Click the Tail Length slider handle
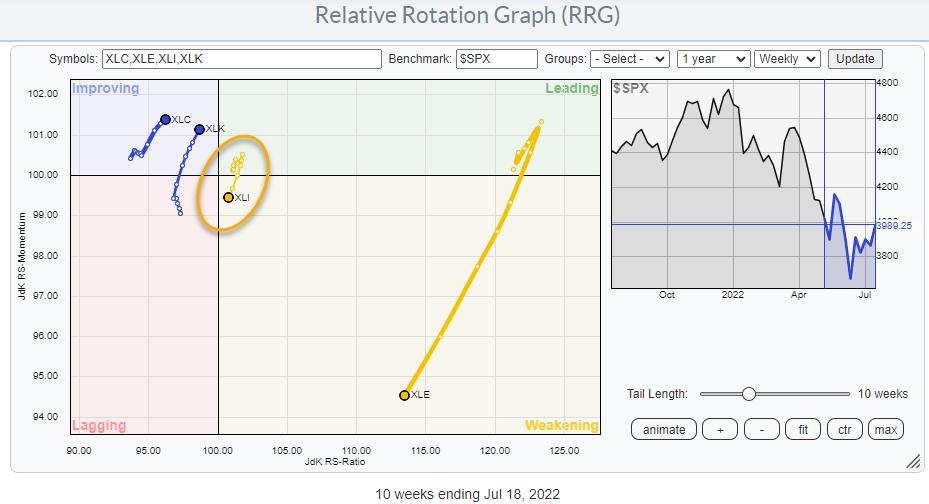 click(748, 394)
